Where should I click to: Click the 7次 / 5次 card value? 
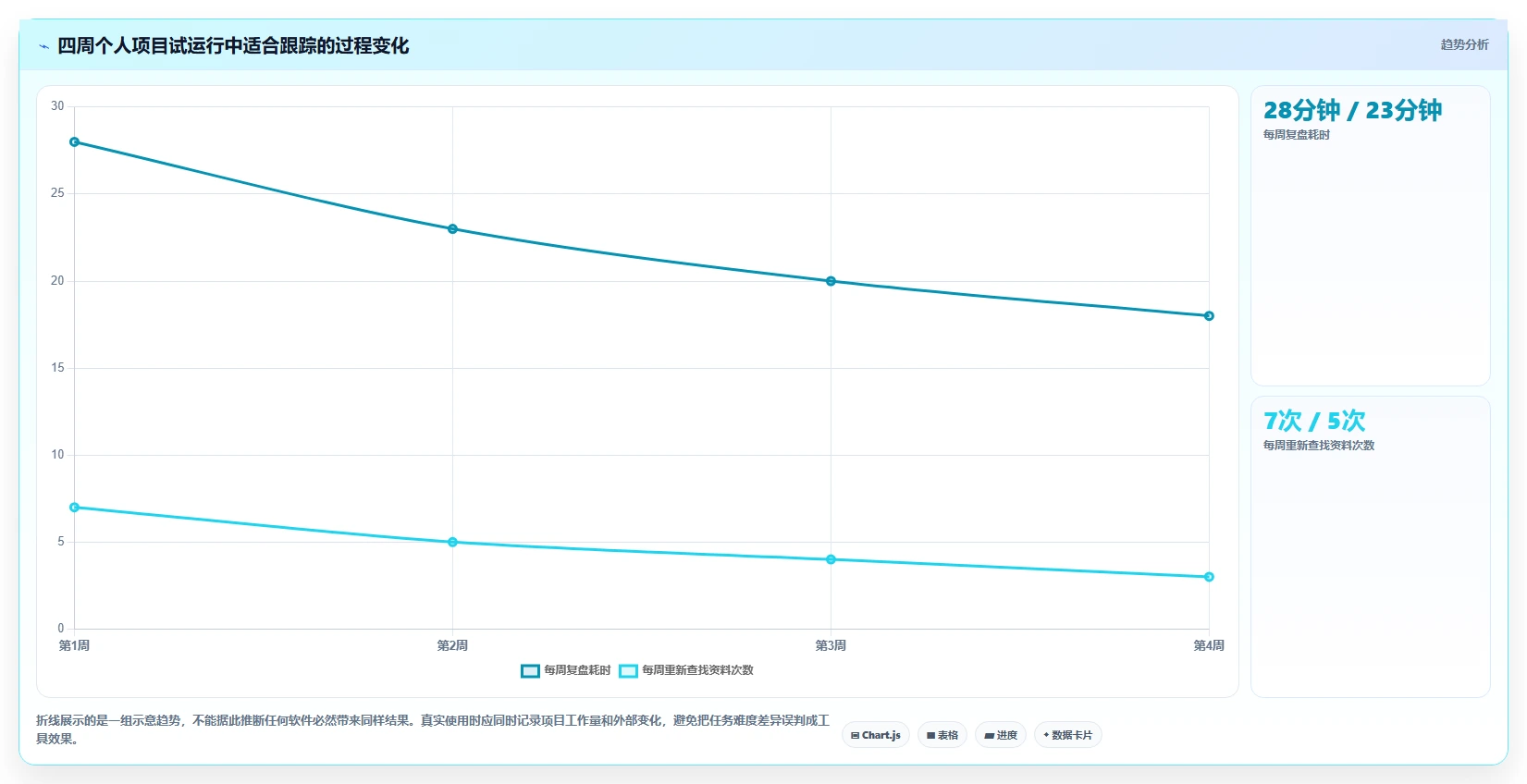click(1314, 422)
